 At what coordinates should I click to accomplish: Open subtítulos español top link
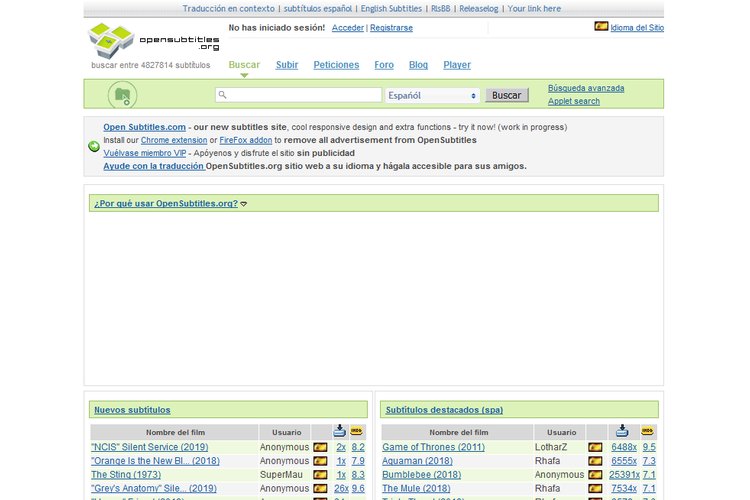click(318, 9)
